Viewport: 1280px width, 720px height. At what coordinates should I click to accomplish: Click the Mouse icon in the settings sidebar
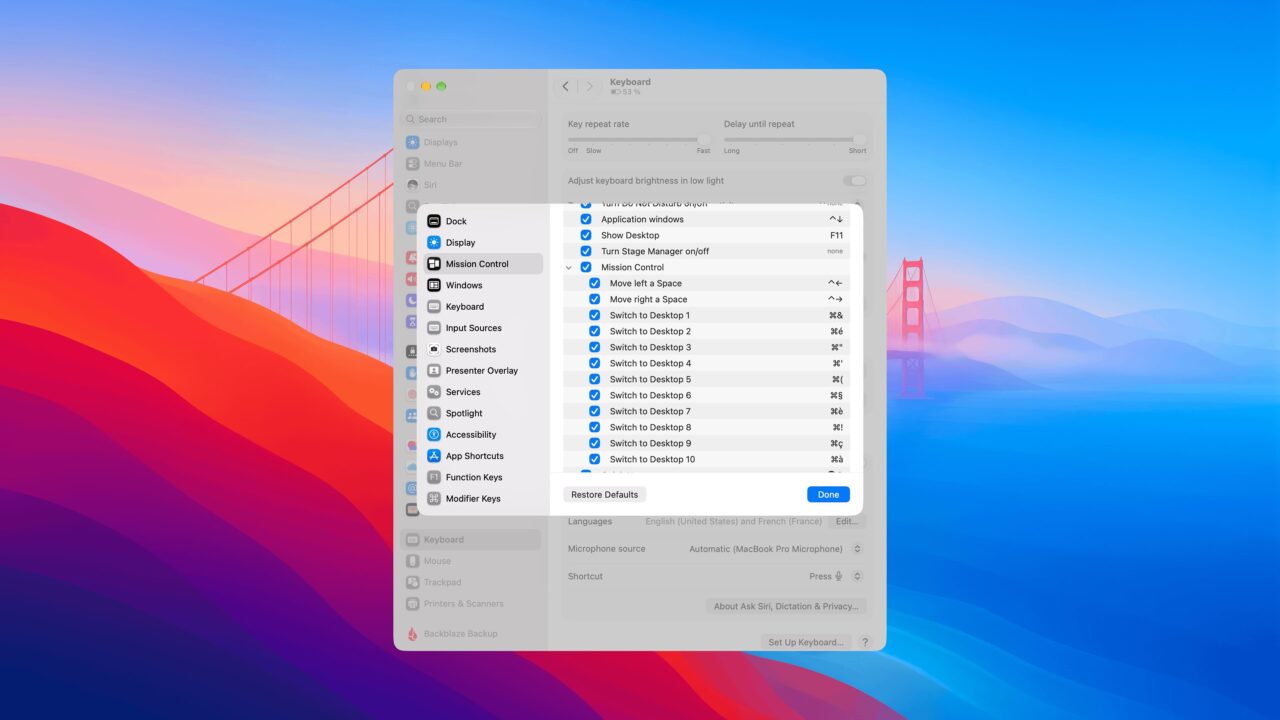click(x=413, y=561)
